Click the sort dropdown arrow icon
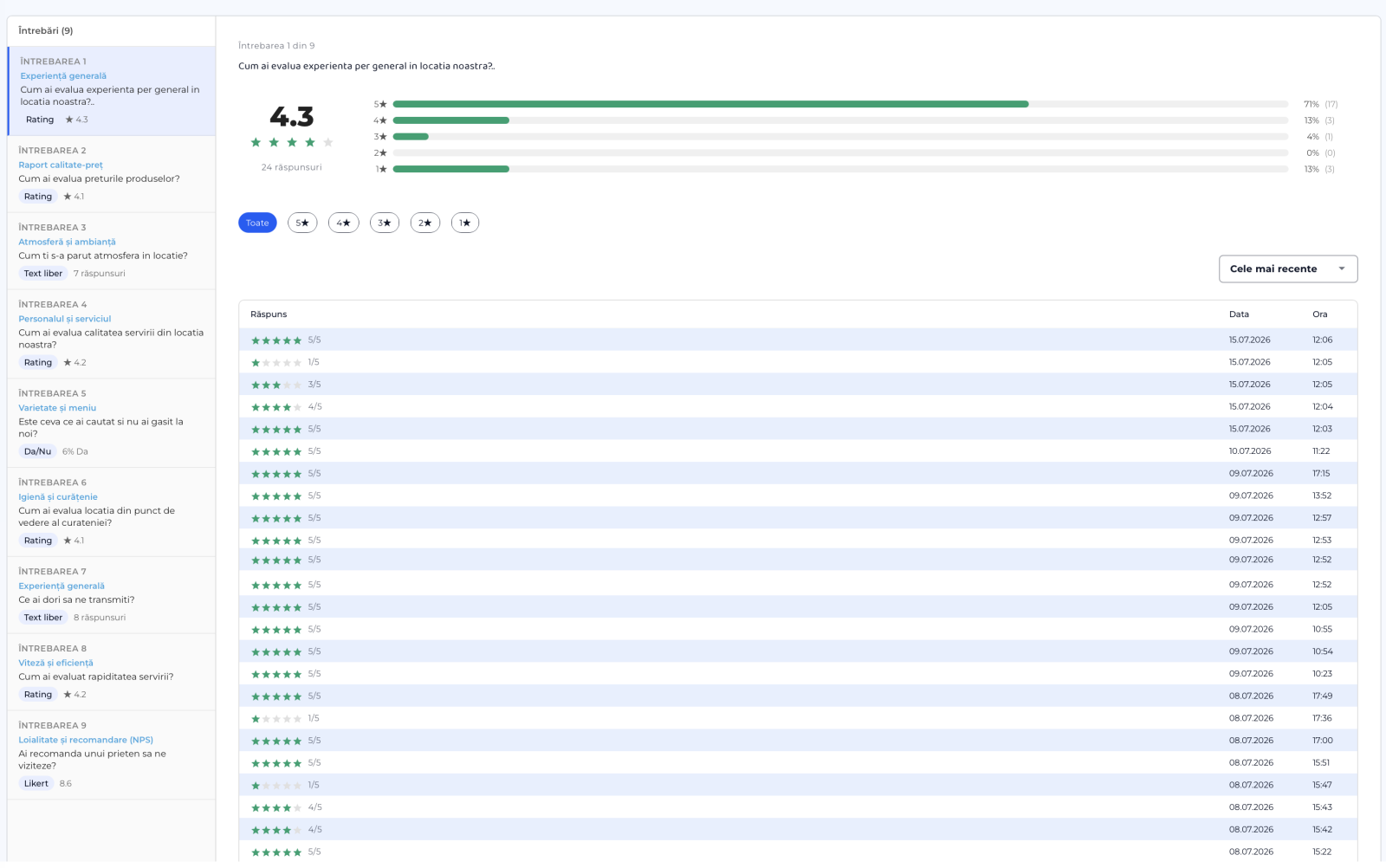1386x868 pixels. coord(1342,269)
